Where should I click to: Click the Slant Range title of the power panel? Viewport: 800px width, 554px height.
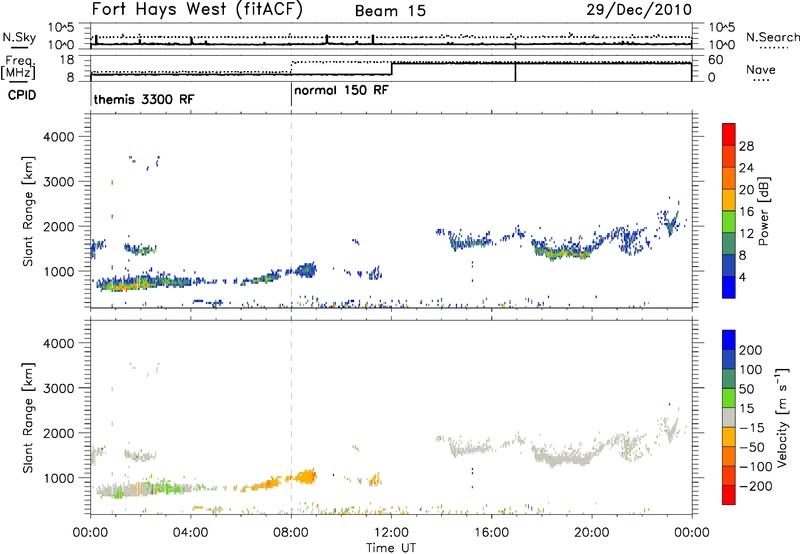point(28,211)
